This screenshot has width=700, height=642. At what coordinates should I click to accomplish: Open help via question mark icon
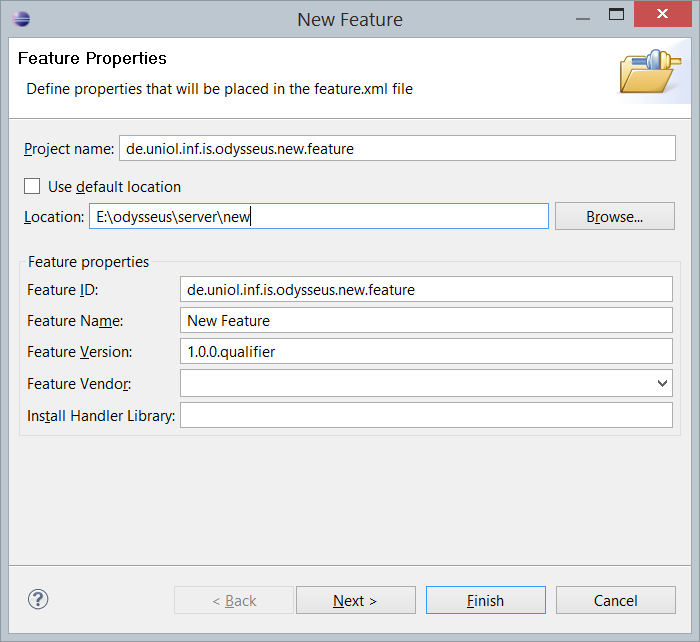click(x=38, y=599)
